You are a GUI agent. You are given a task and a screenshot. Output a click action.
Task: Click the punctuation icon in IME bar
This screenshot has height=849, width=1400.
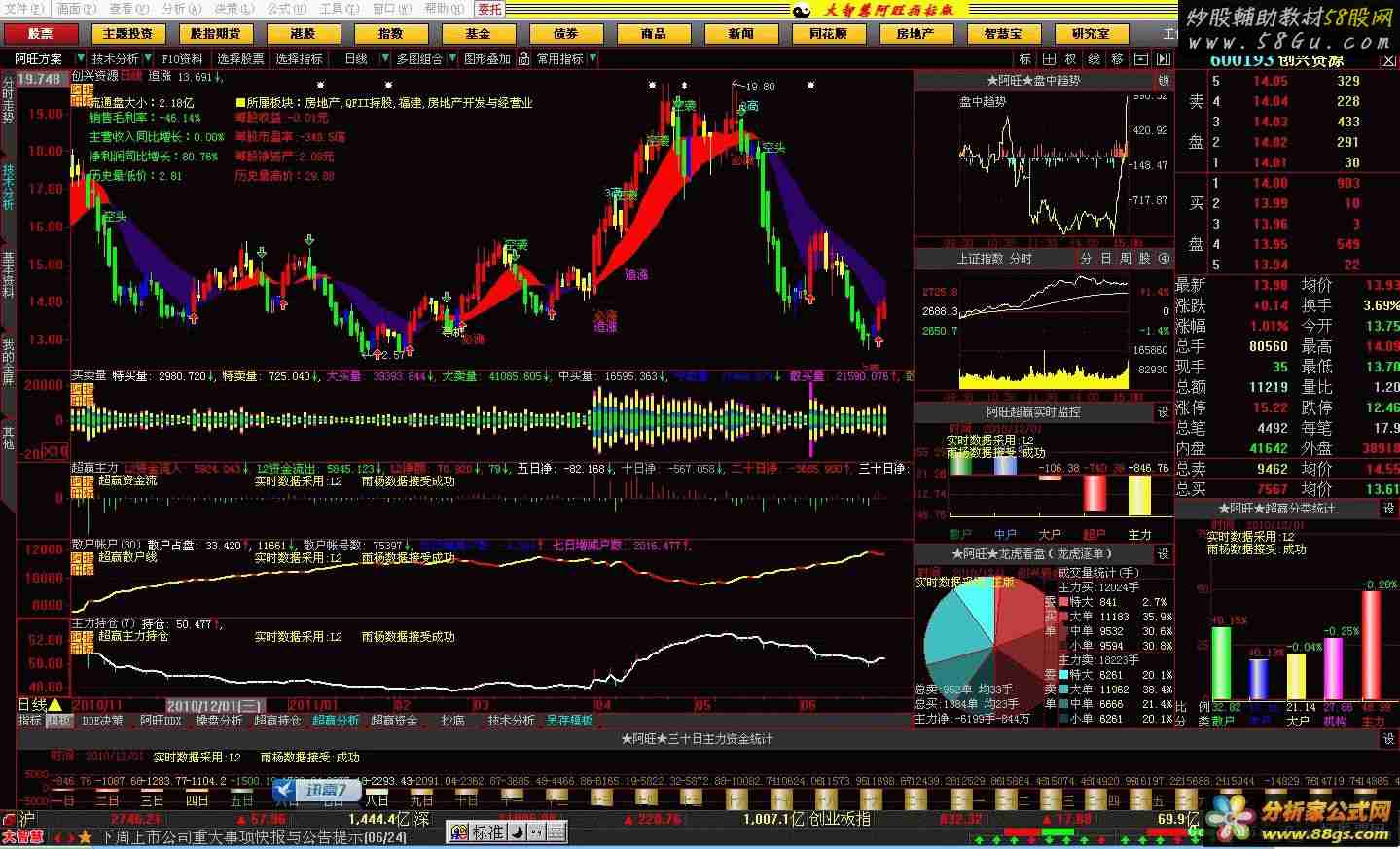[x=535, y=832]
